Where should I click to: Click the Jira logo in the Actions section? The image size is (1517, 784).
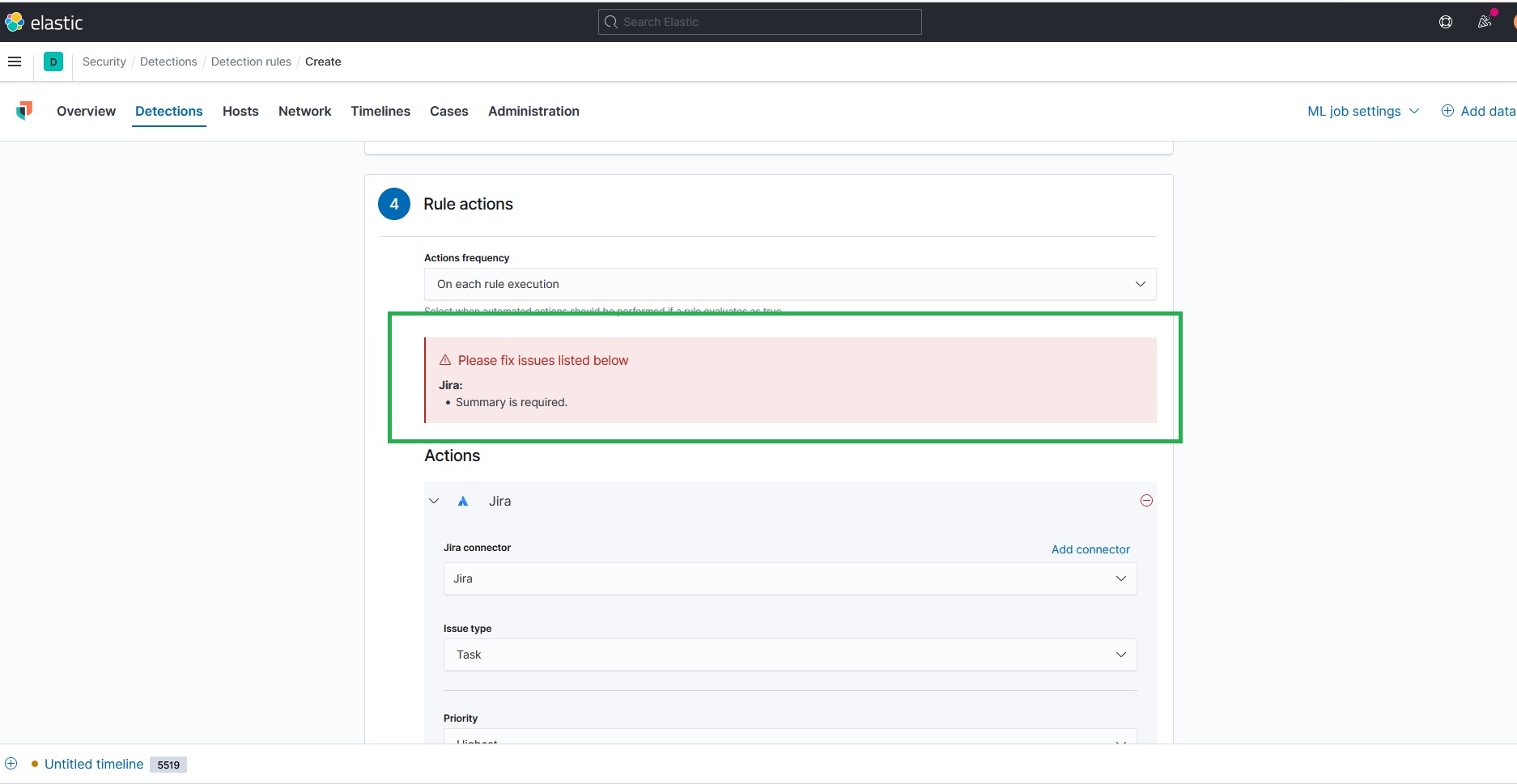tap(463, 501)
